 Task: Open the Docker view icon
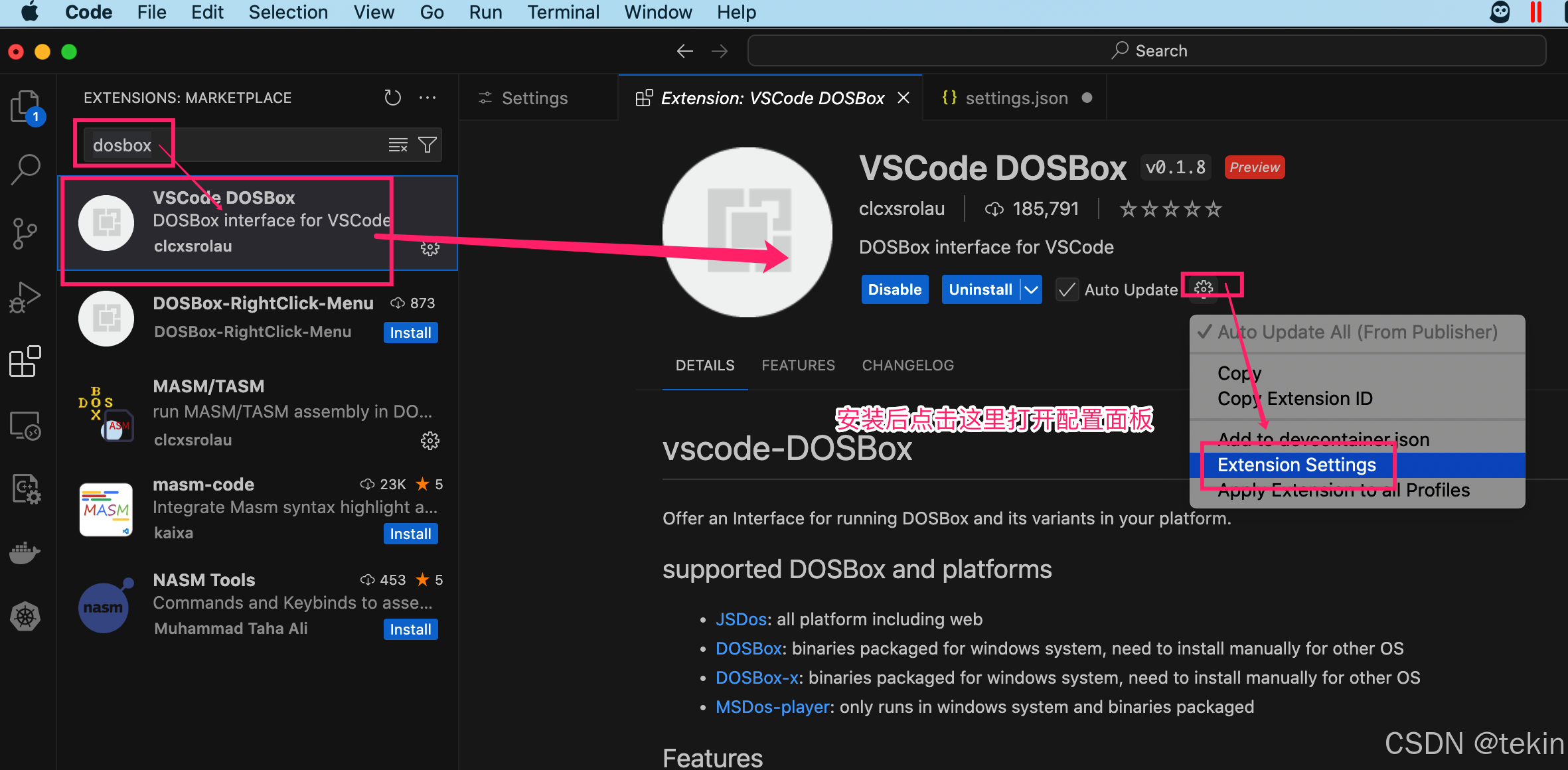coord(25,552)
